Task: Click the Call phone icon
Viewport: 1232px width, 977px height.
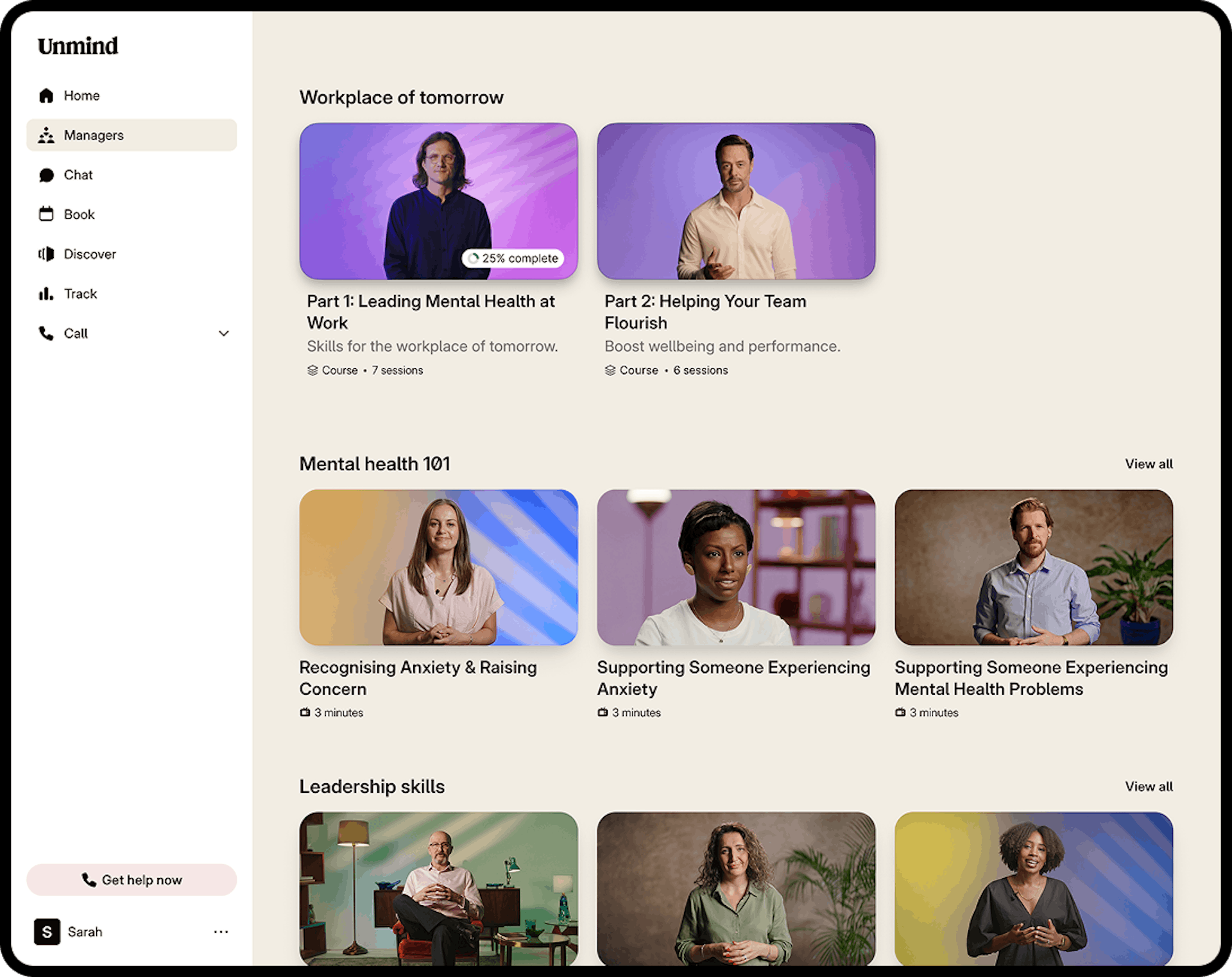Action: (x=46, y=334)
